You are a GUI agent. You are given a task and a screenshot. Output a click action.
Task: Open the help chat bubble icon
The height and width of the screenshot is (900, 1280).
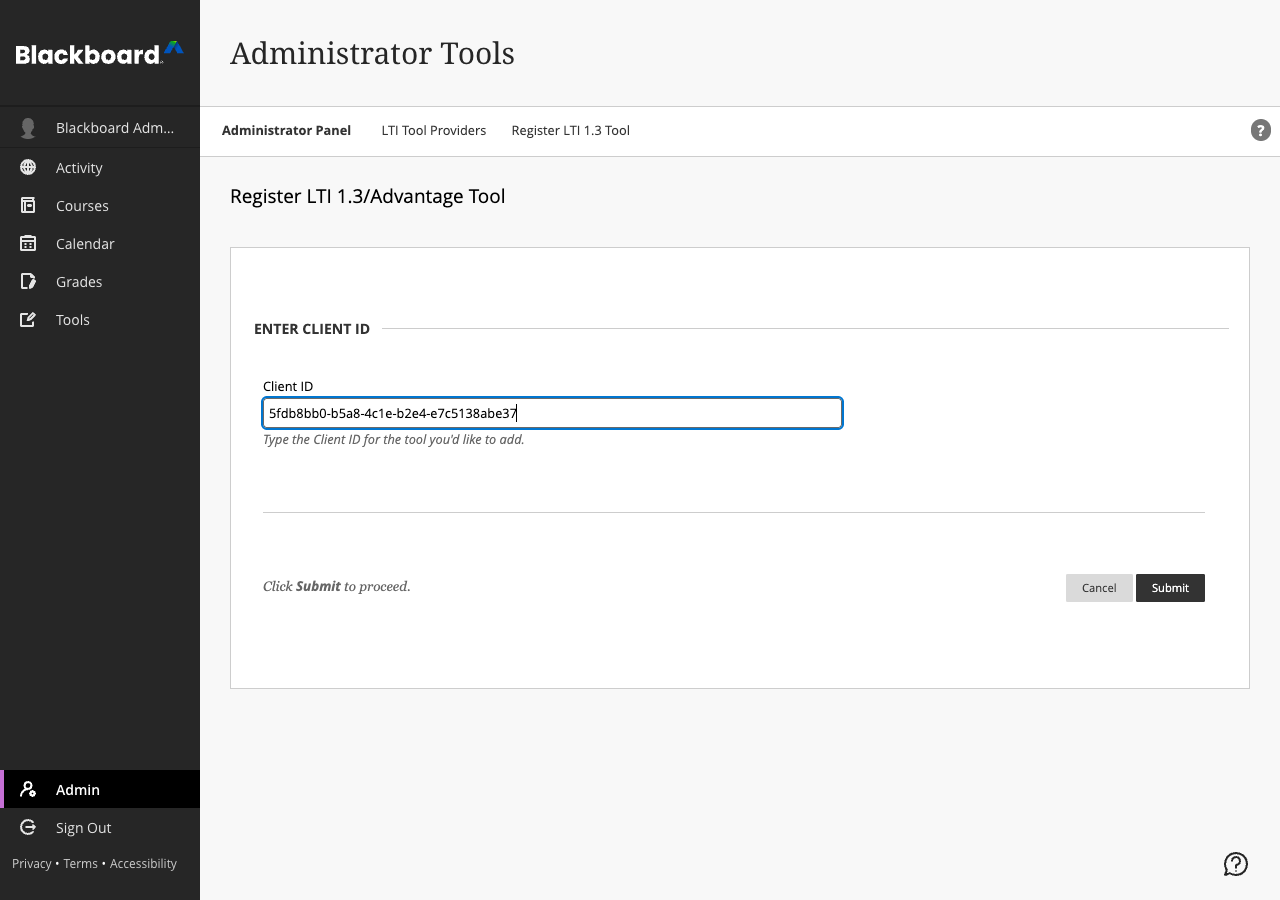1236,864
